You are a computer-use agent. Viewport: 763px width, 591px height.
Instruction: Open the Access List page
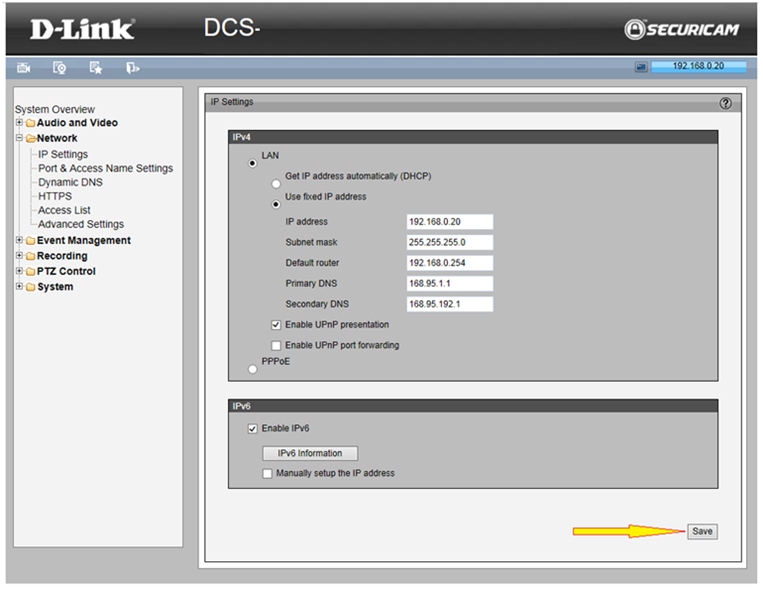pos(64,211)
